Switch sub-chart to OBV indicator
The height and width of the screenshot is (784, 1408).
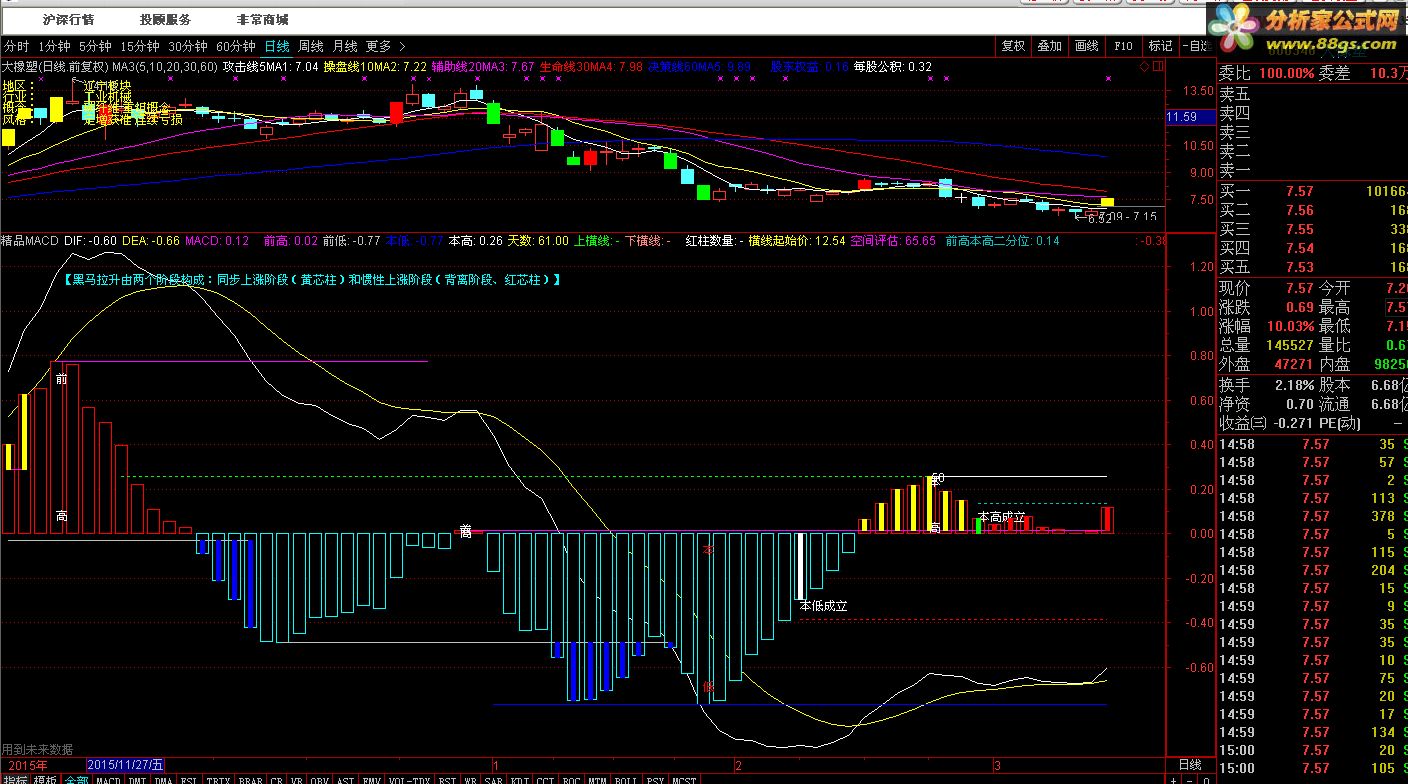[320, 778]
